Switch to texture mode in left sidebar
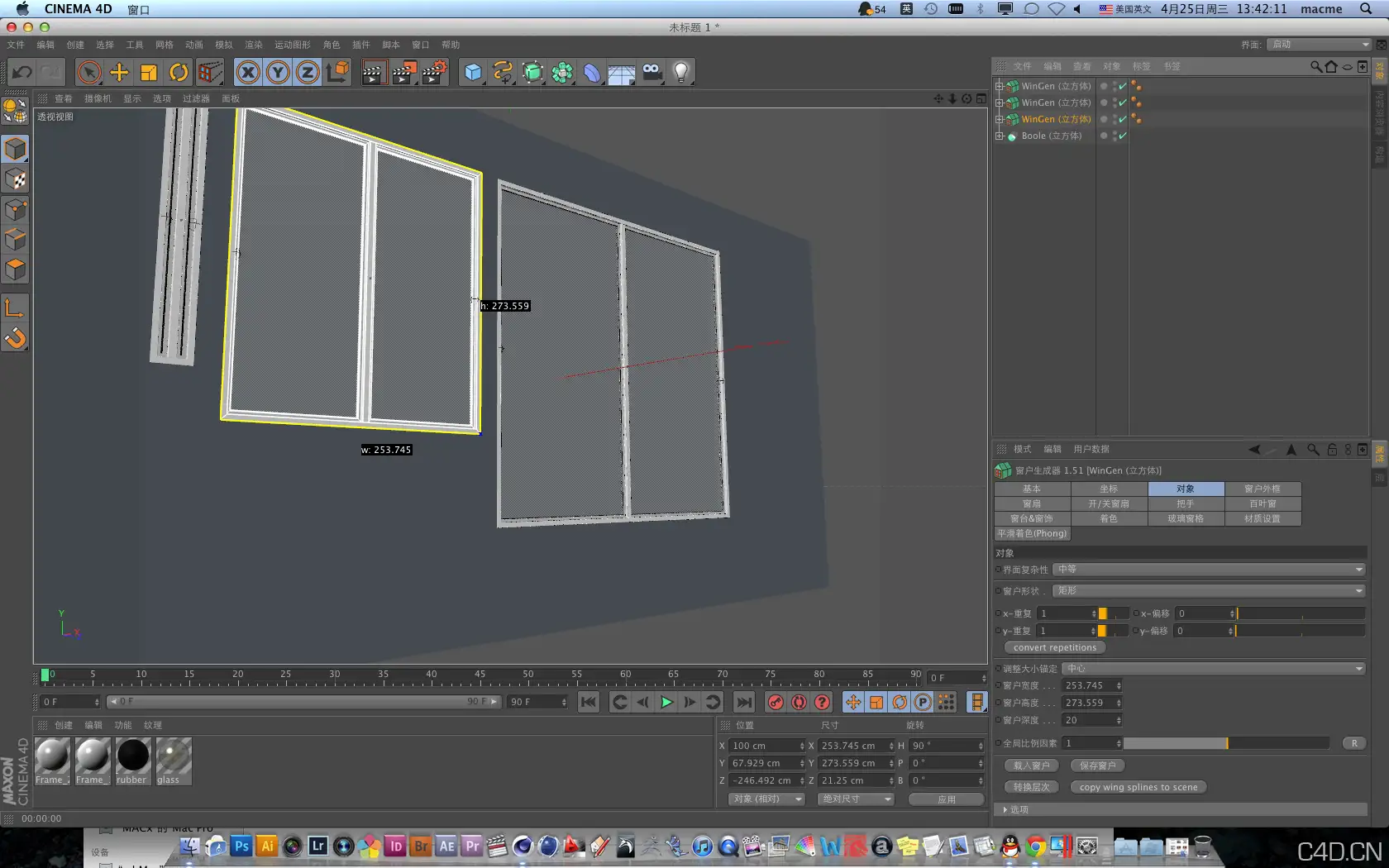 (x=16, y=179)
